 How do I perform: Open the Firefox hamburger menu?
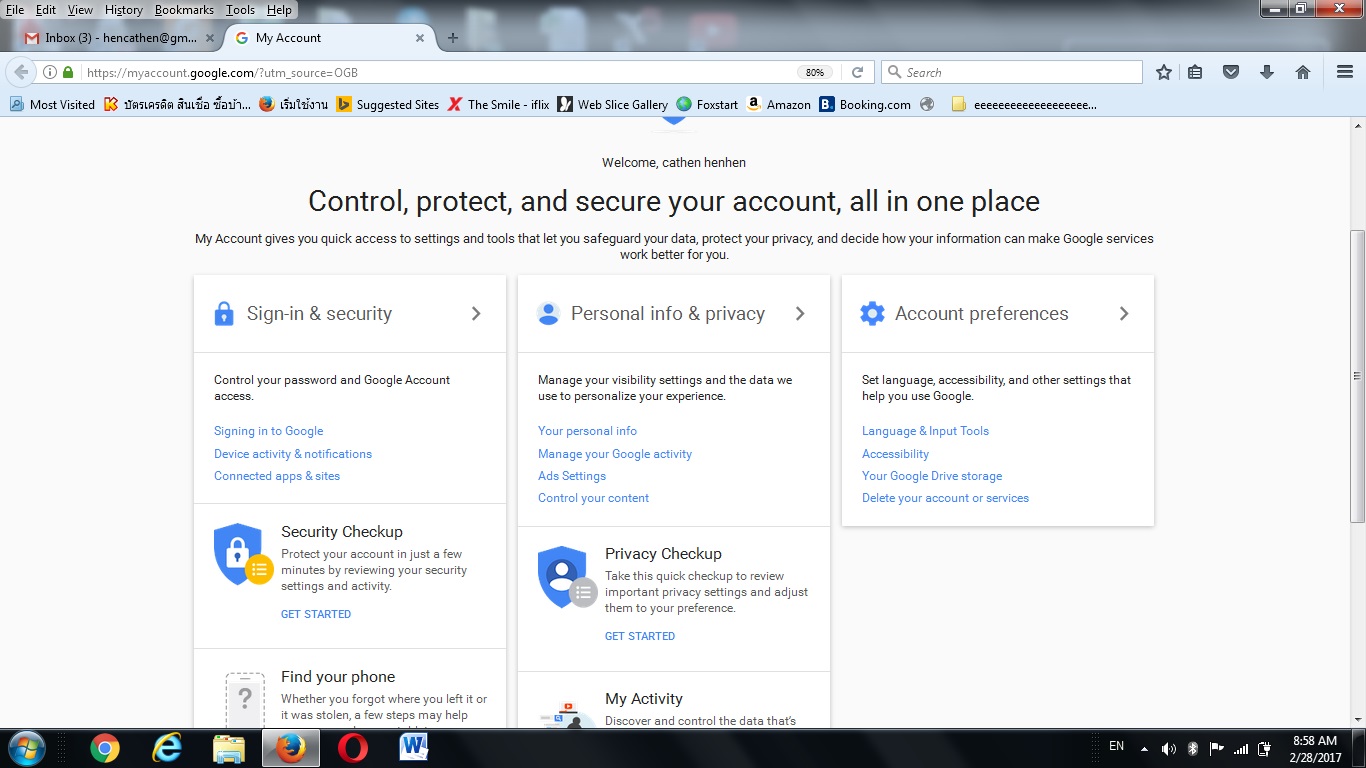click(1345, 72)
